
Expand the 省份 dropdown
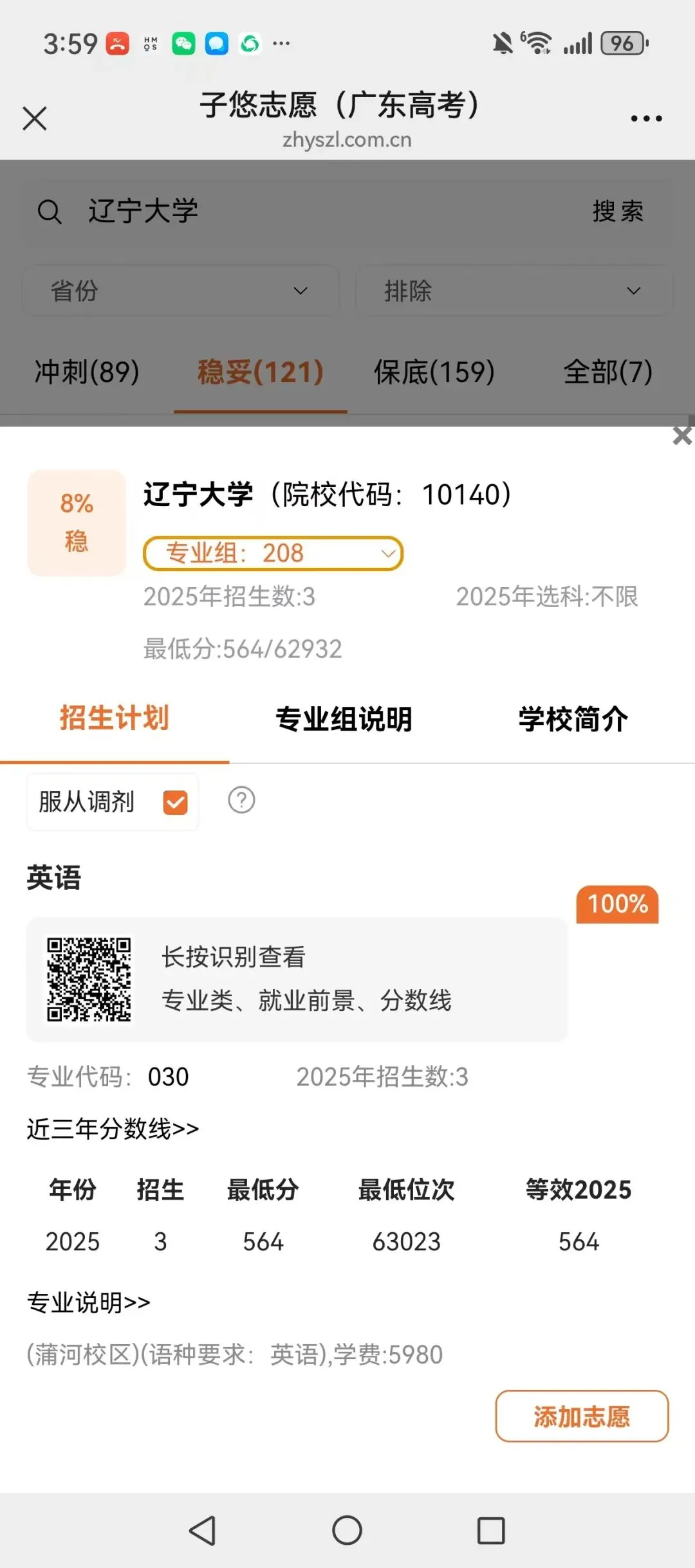pyautogui.click(x=181, y=291)
